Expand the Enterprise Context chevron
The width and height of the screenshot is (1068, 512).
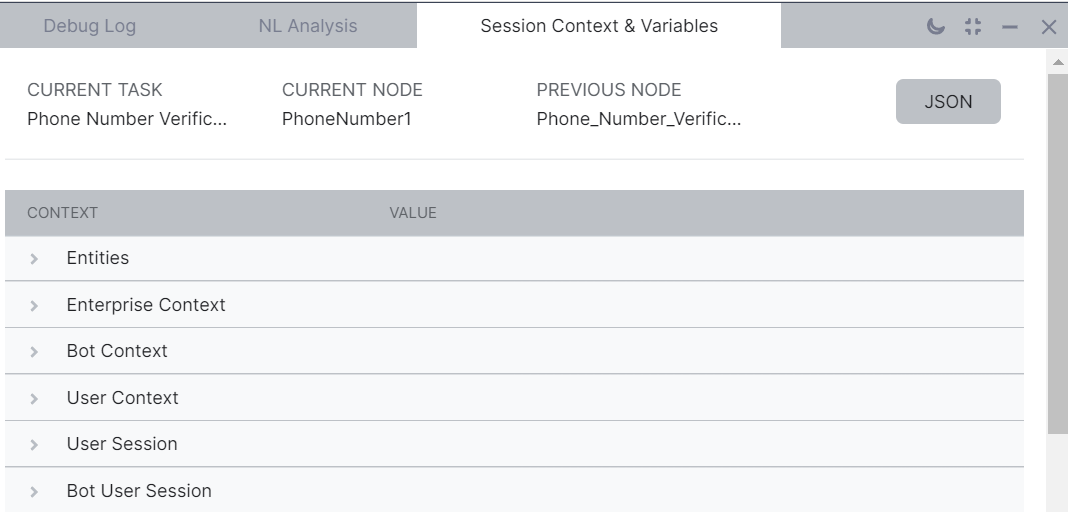(34, 305)
